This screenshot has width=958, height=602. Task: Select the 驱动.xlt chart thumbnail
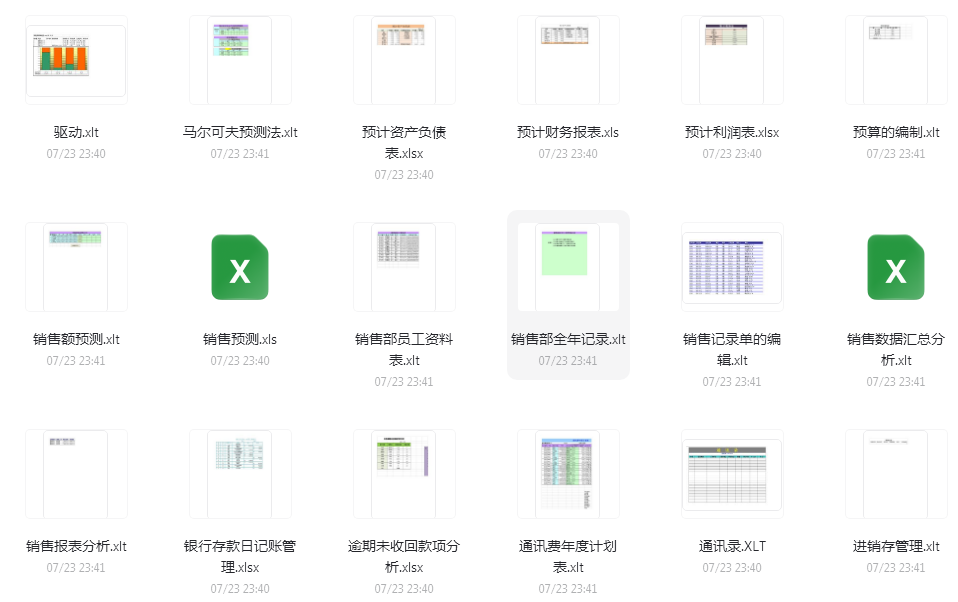(x=76, y=61)
